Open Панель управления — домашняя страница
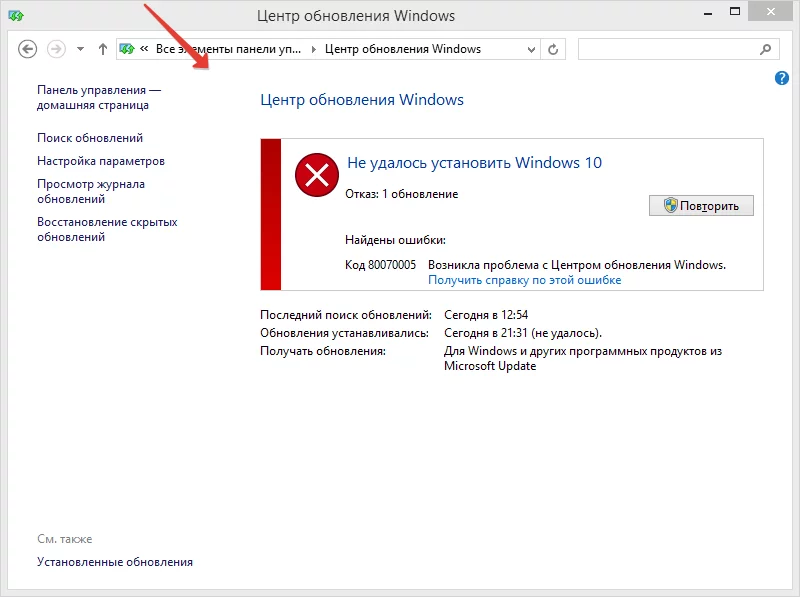 pyautogui.click(x=98, y=97)
